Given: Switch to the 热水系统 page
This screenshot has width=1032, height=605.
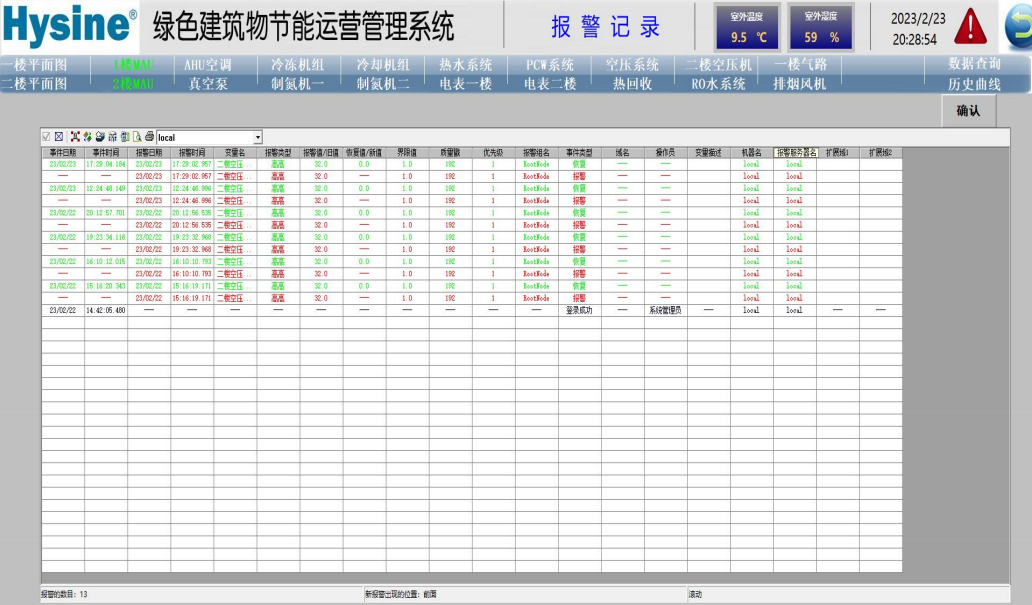Looking at the screenshot, I should (465, 65).
